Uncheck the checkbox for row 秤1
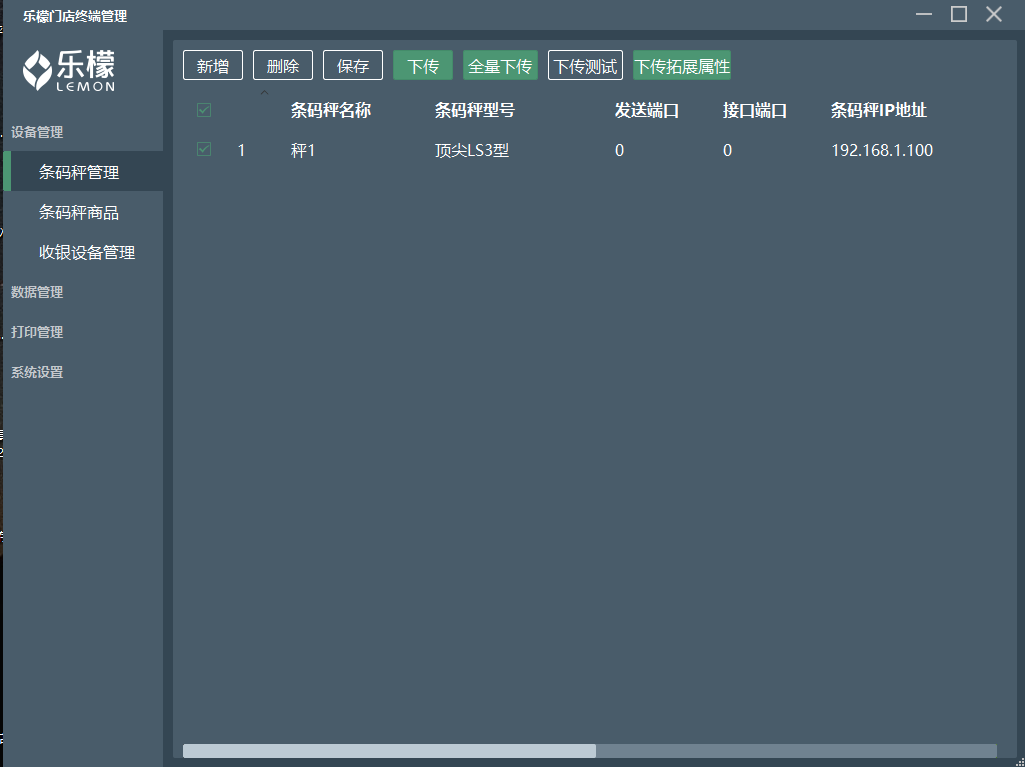 point(204,149)
